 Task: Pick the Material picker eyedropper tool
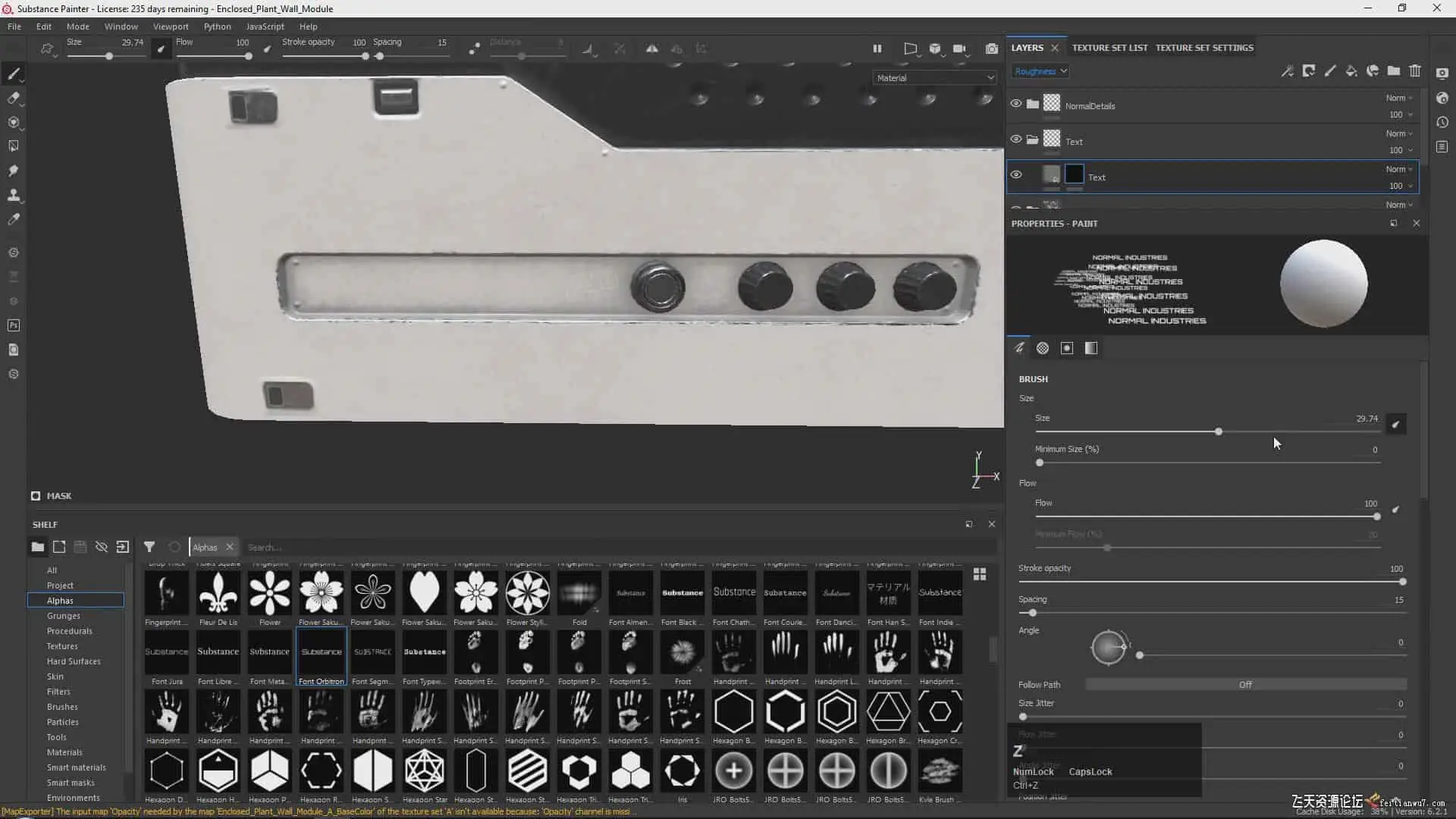(x=13, y=219)
